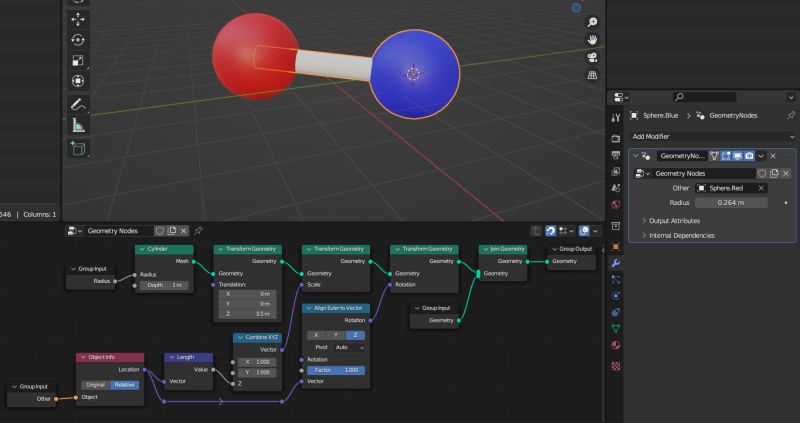Open the Physics properties tab

(616, 296)
